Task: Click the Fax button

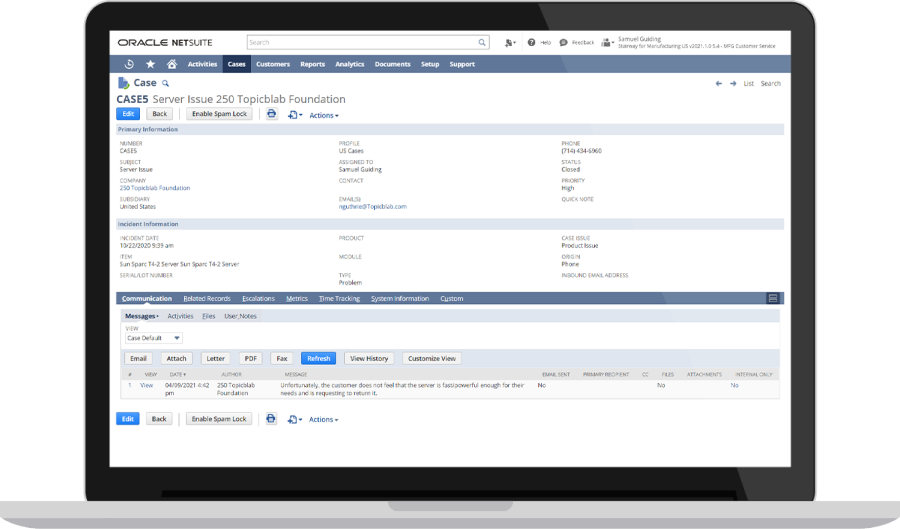Action: point(282,359)
